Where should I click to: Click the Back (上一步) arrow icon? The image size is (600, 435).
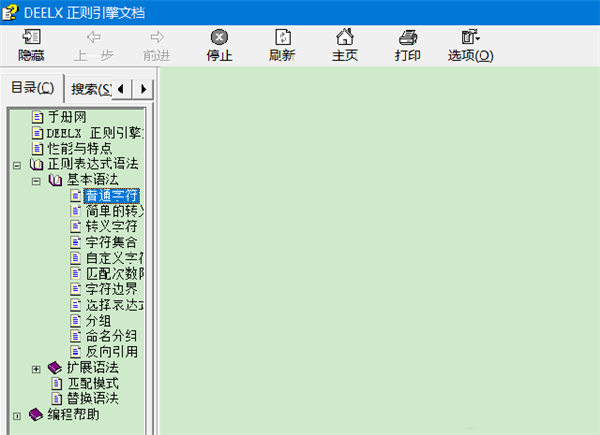tap(94, 37)
